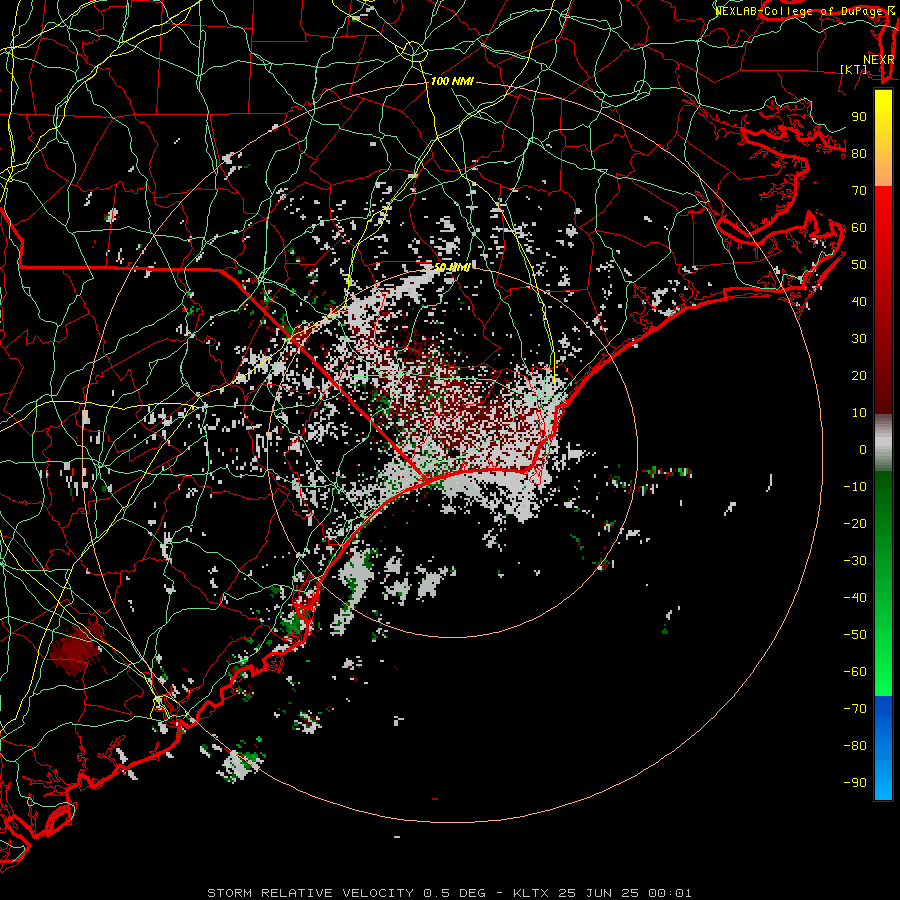Click the positive 90 value on velocity scale

point(859,117)
